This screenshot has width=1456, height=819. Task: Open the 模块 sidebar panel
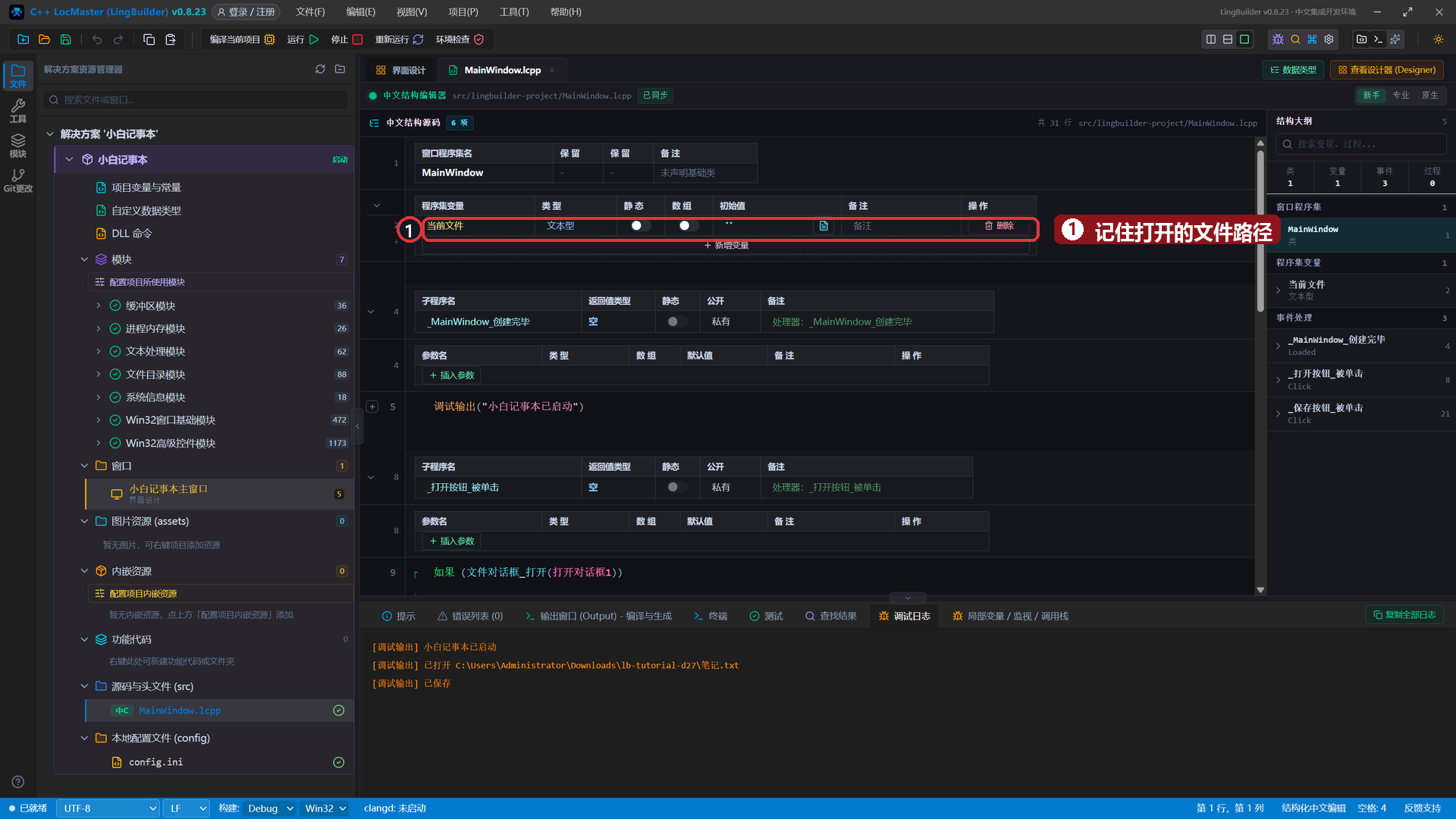[18, 146]
